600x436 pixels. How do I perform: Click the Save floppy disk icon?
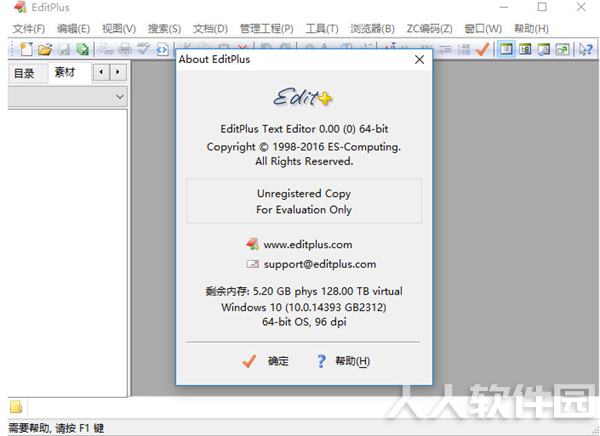pos(64,49)
